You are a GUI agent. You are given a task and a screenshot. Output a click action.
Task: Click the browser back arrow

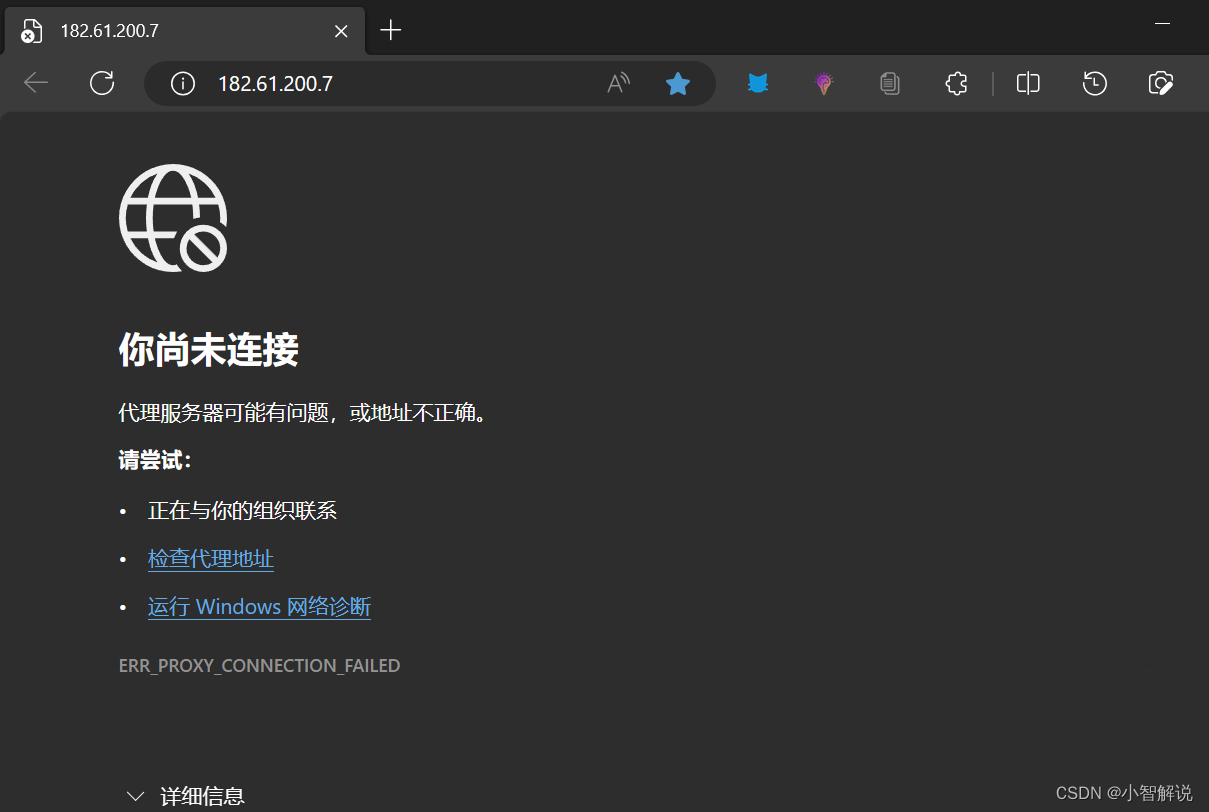[36, 83]
